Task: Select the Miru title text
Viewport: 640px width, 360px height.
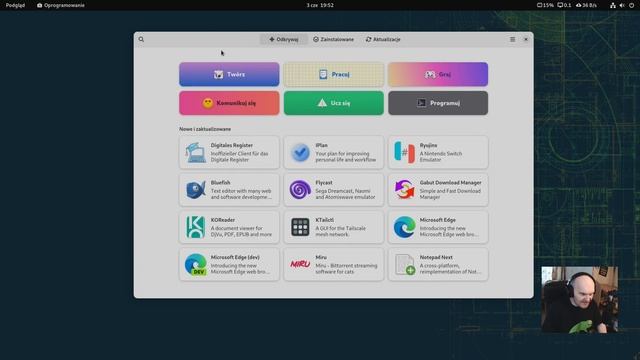Action: (x=321, y=257)
